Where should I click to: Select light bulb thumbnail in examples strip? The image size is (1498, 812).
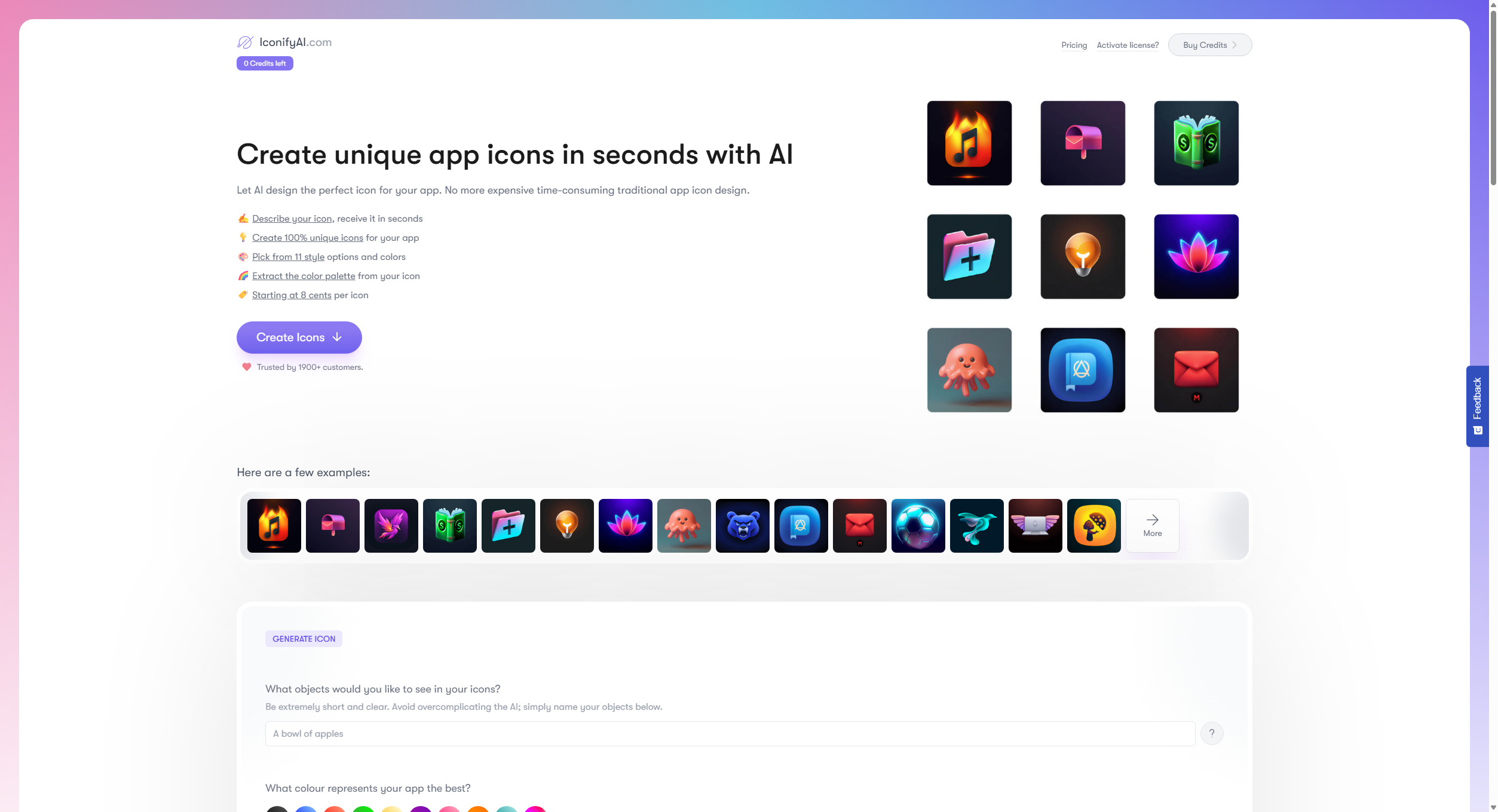[567, 526]
